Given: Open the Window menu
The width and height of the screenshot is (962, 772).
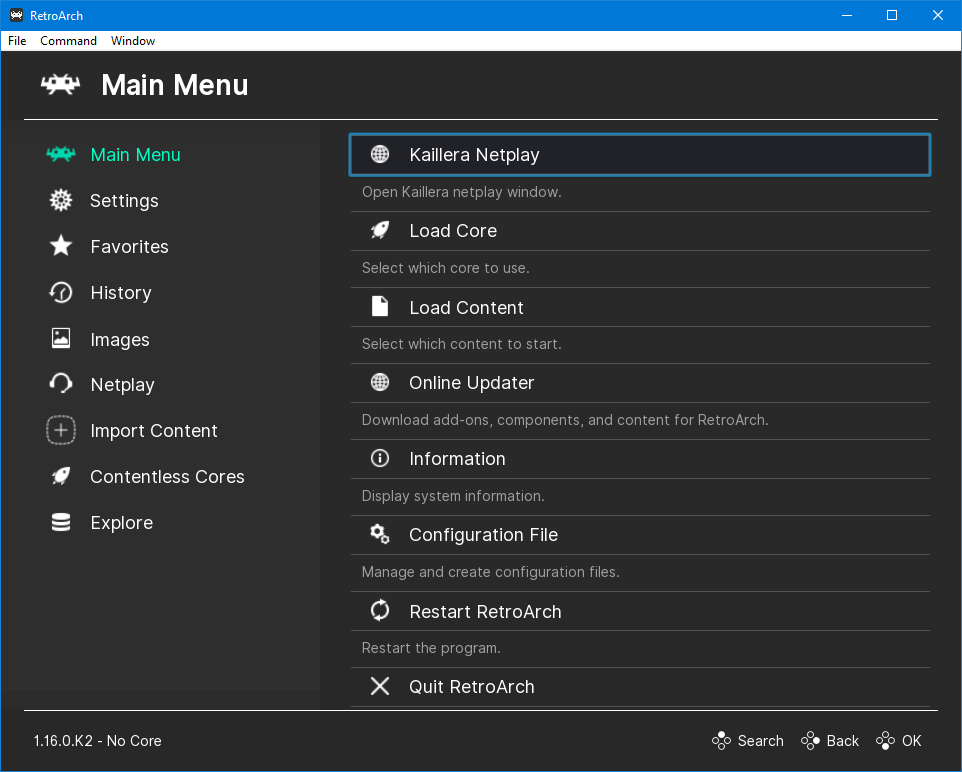Looking at the screenshot, I should point(133,41).
